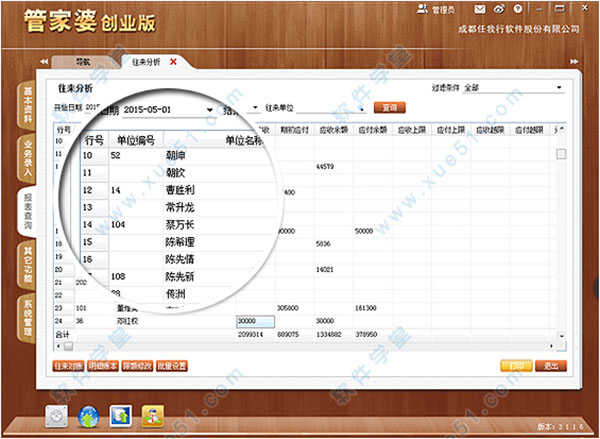Open the 其它功能 side tab
Screen dimensions: 600x439
coord(28,264)
